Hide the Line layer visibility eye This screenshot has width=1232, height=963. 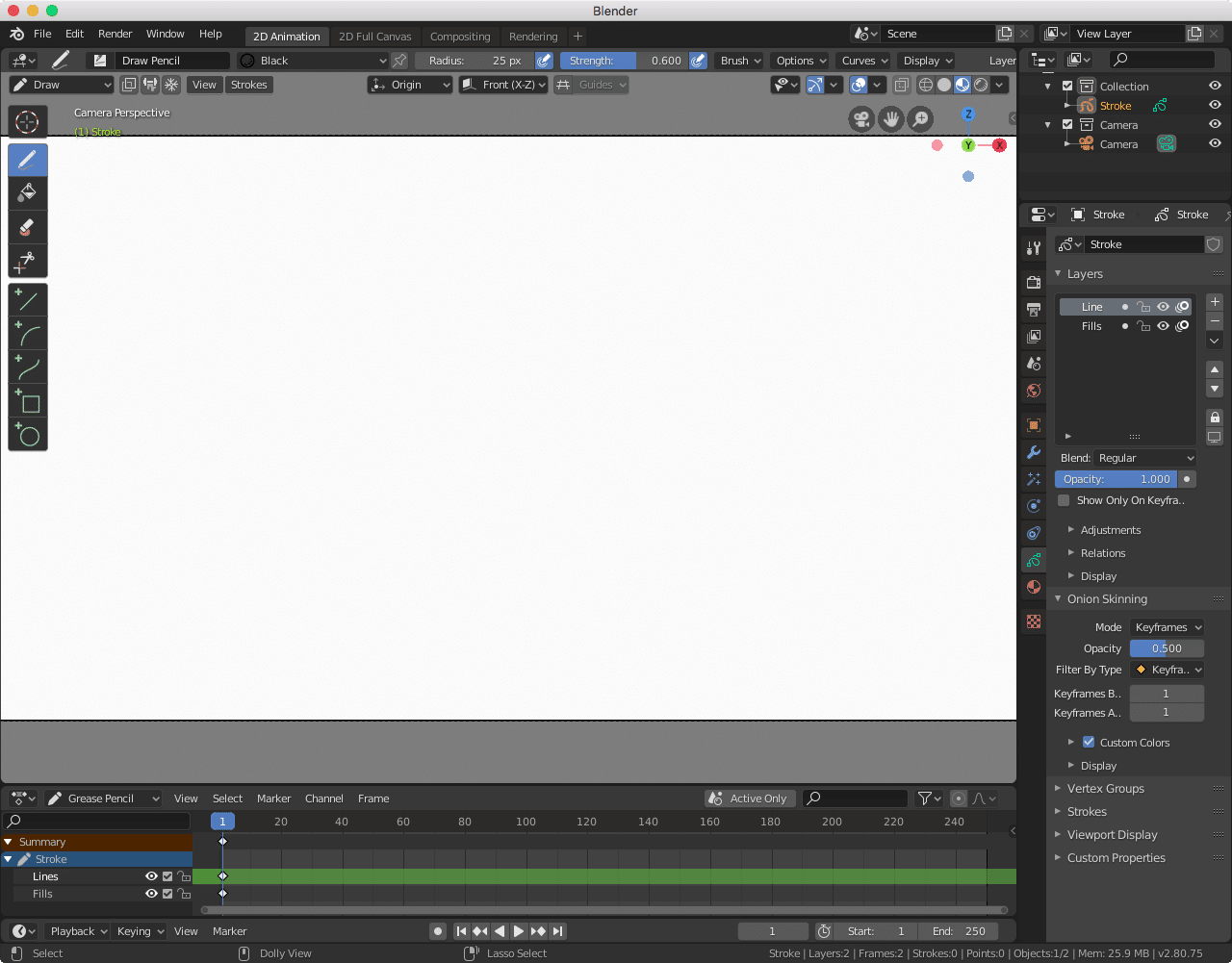[1163, 307]
